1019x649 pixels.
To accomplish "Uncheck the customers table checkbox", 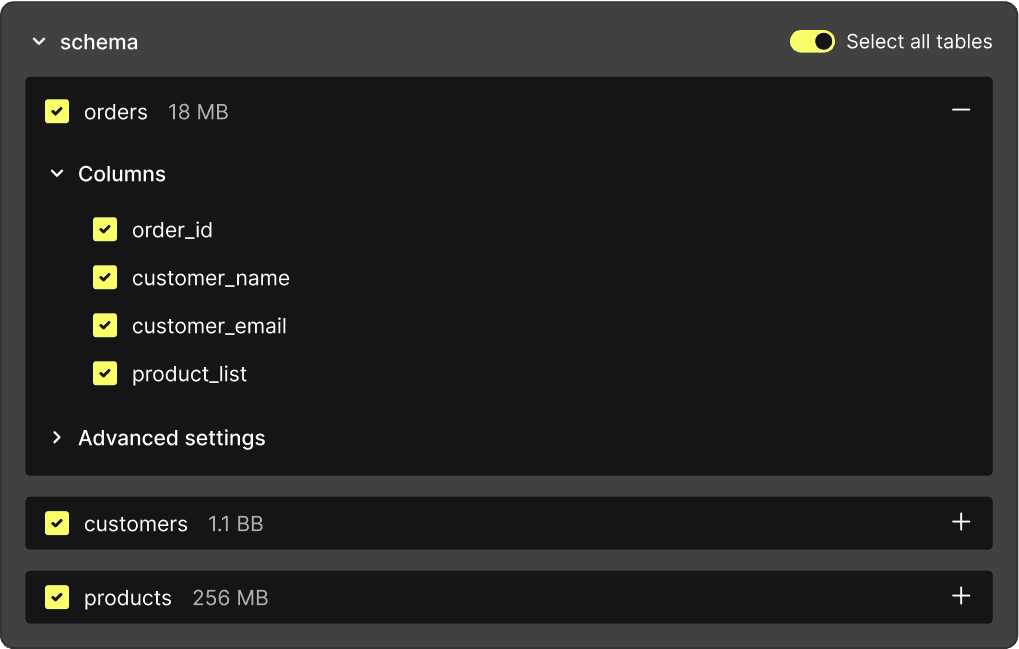I will click(57, 523).
